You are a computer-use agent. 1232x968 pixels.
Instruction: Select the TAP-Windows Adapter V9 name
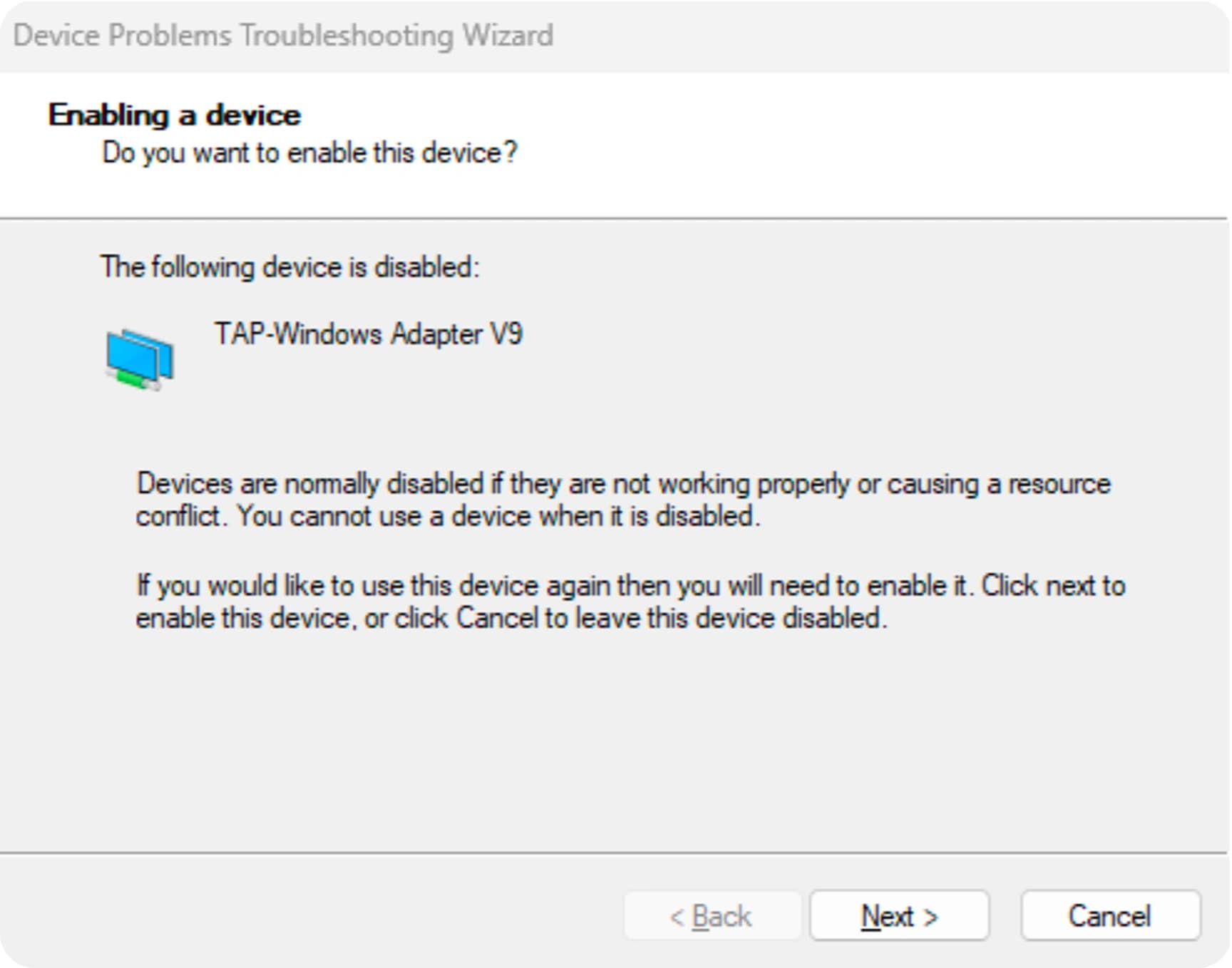(369, 334)
